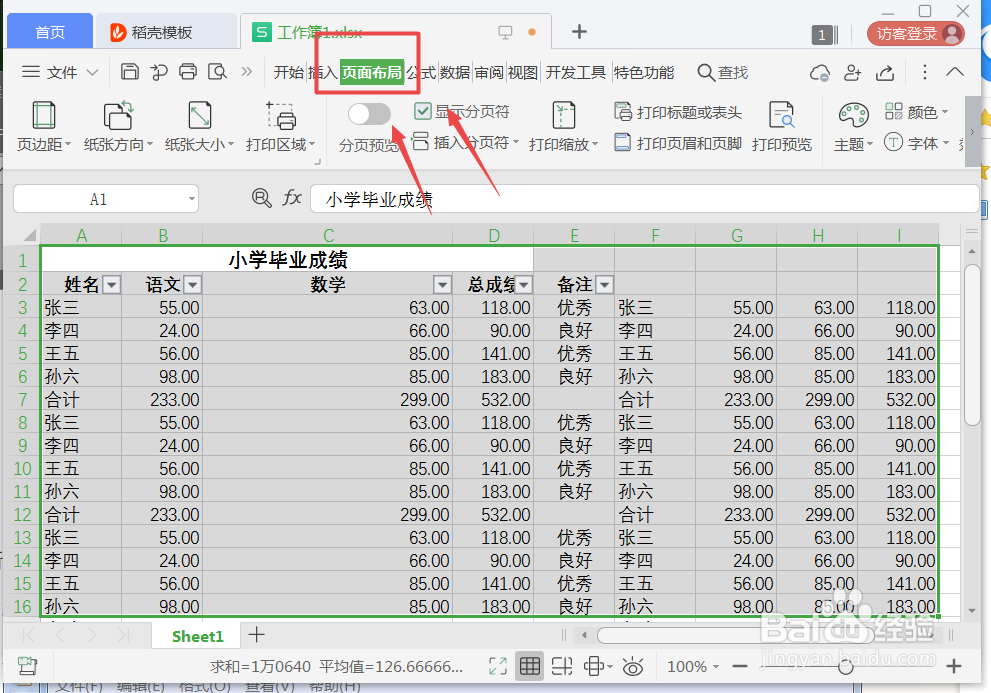Viewport: 991px width, 693px height.
Task: Add a new worksheet
Action: click(x=257, y=635)
